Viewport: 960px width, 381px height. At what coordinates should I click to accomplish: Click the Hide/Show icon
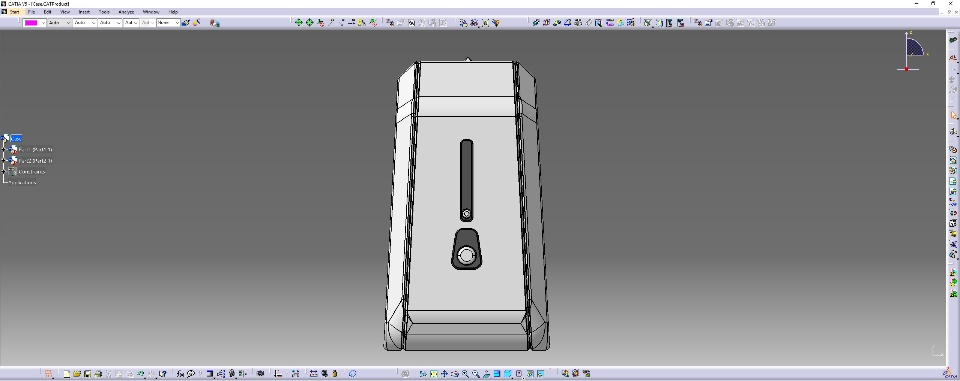pos(530,374)
